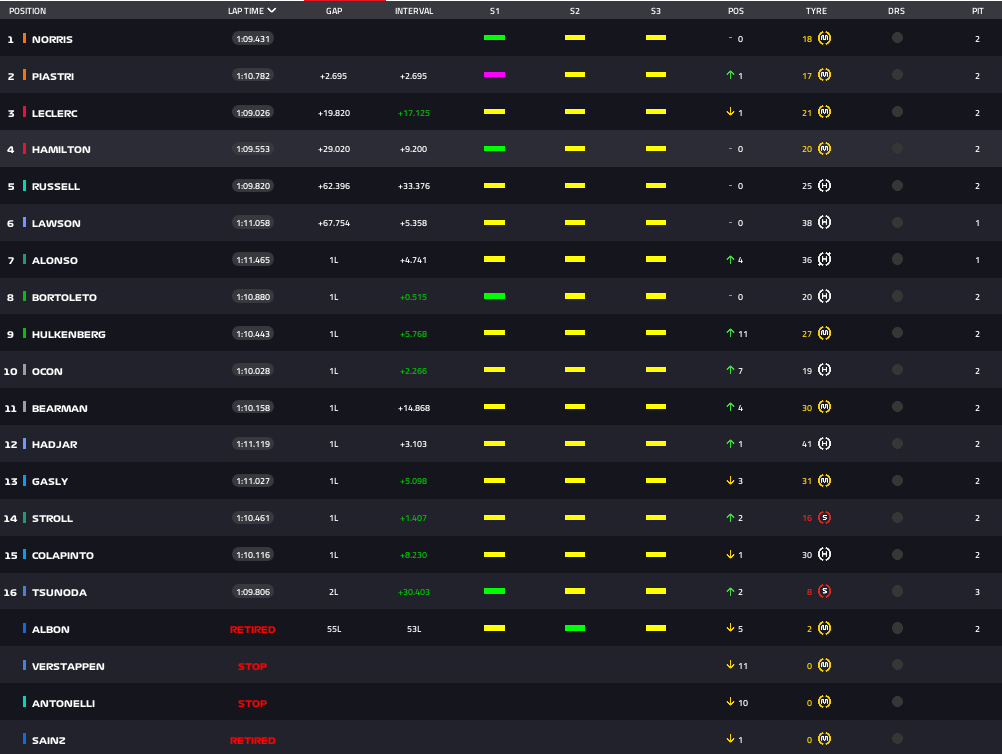Open the LAP TIME sort chevron
This screenshot has height=754, width=1002.
pos(272,11)
